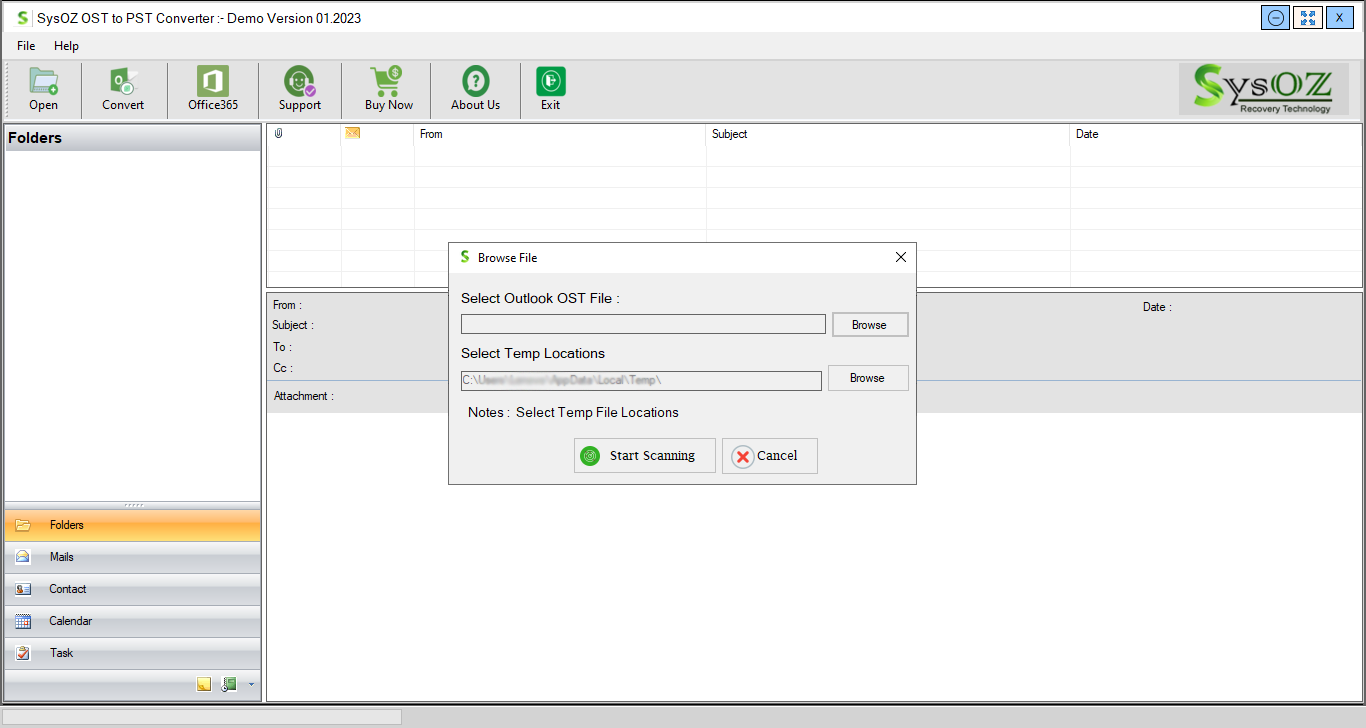Open the Help menu
Image resolution: width=1366 pixels, height=728 pixels.
66,46
